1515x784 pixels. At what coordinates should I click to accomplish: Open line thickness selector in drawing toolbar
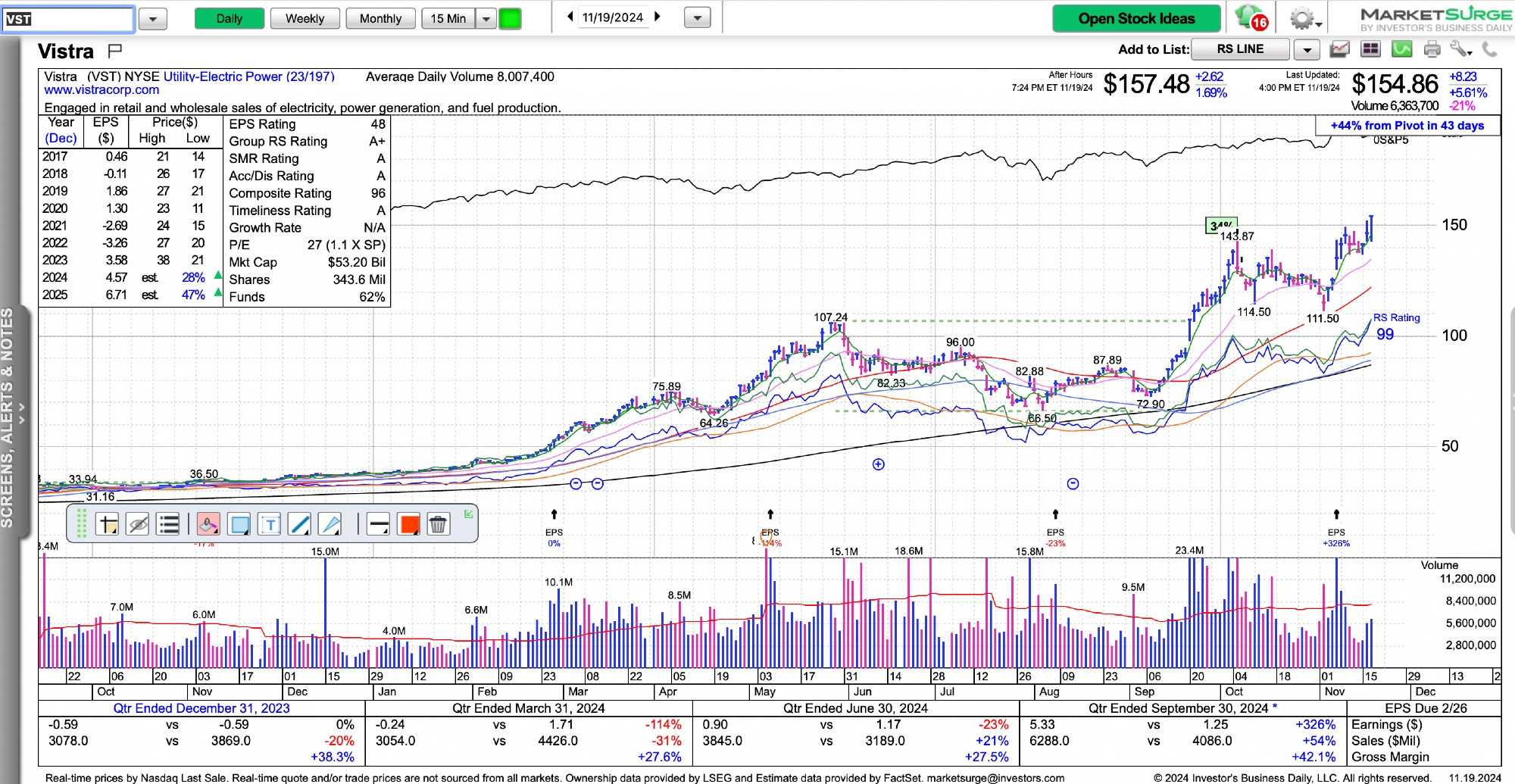tap(379, 524)
